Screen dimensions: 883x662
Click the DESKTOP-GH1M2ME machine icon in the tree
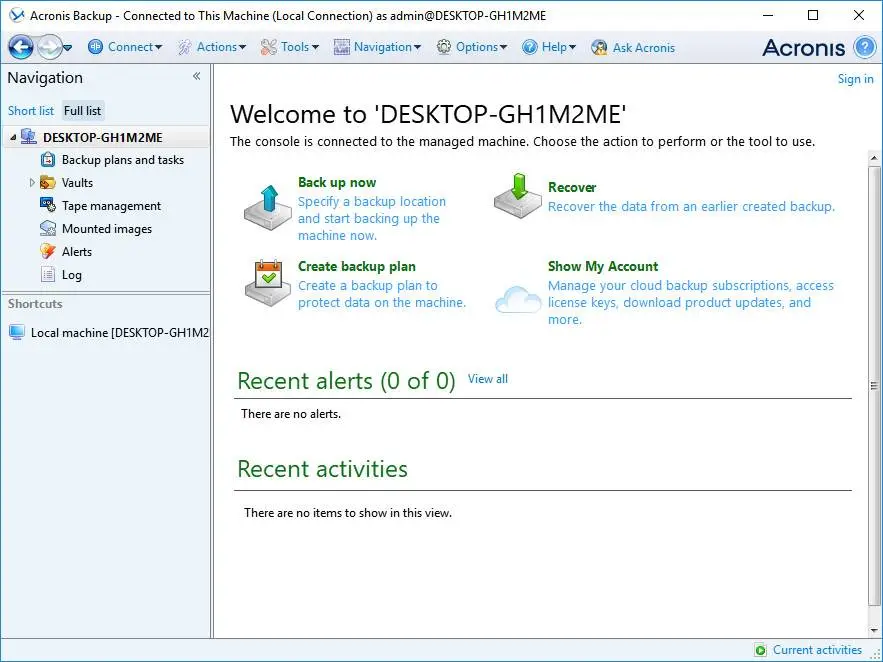[29, 137]
